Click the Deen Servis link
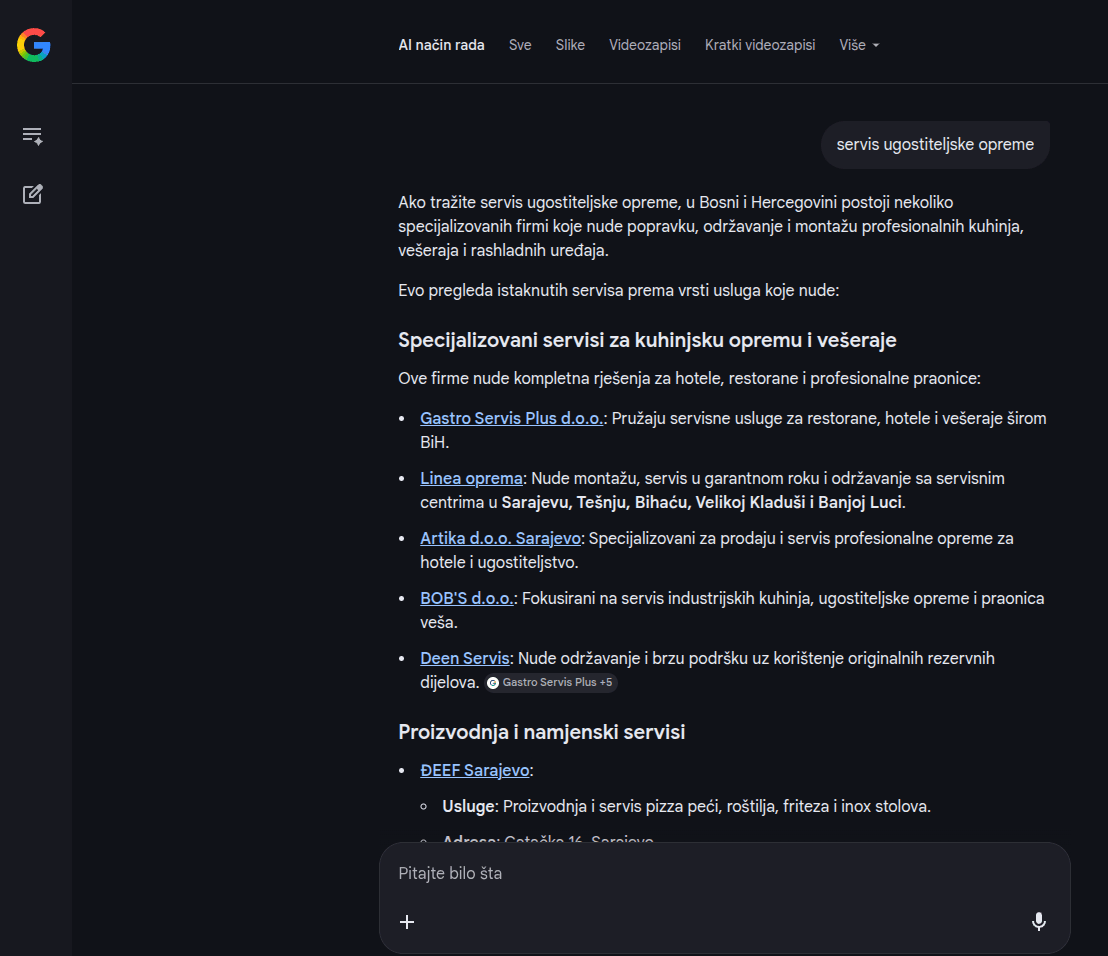 pyautogui.click(x=464, y=658)
